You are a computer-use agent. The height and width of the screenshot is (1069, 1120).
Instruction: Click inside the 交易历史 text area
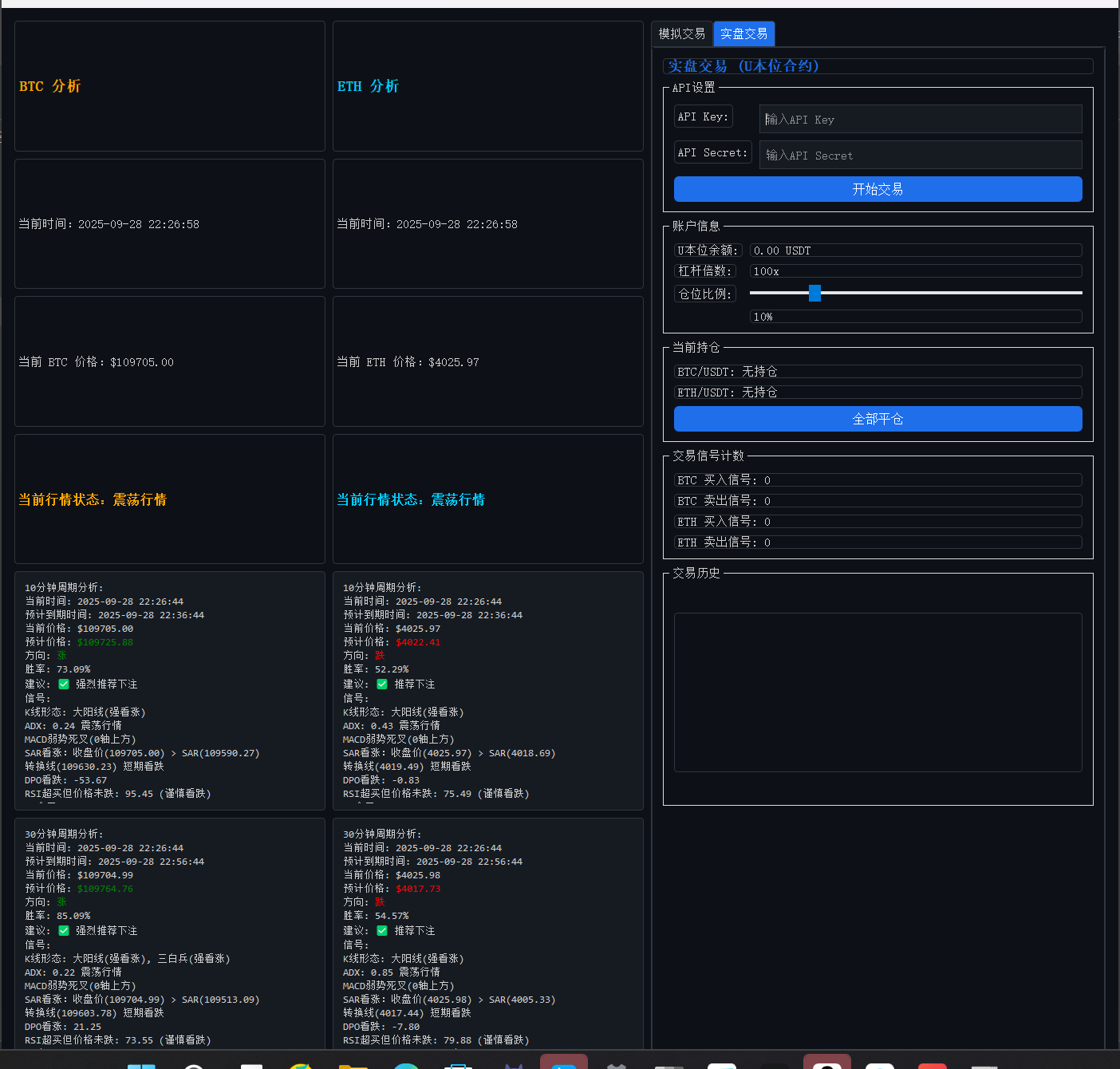877,692
